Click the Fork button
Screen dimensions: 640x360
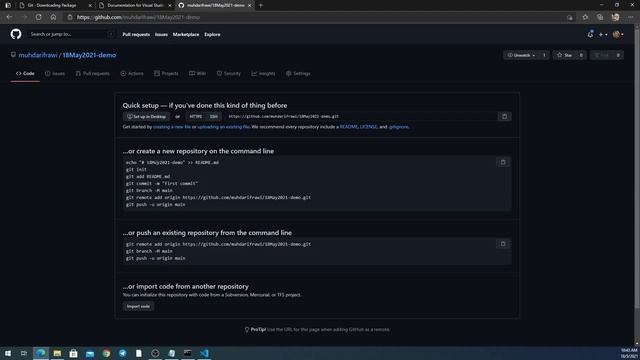602,55
